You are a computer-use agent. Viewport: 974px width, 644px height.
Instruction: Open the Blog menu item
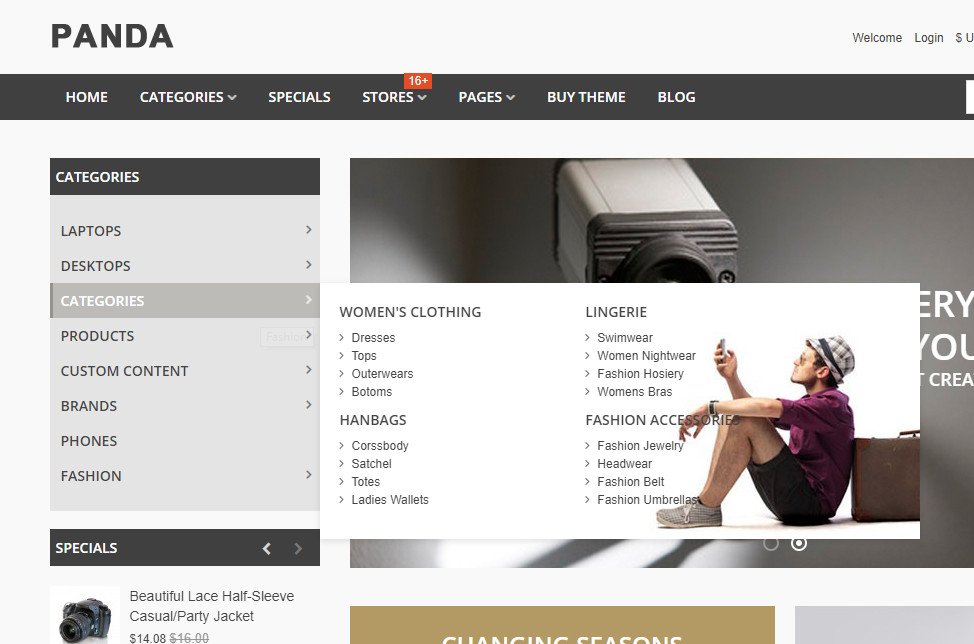676,97
